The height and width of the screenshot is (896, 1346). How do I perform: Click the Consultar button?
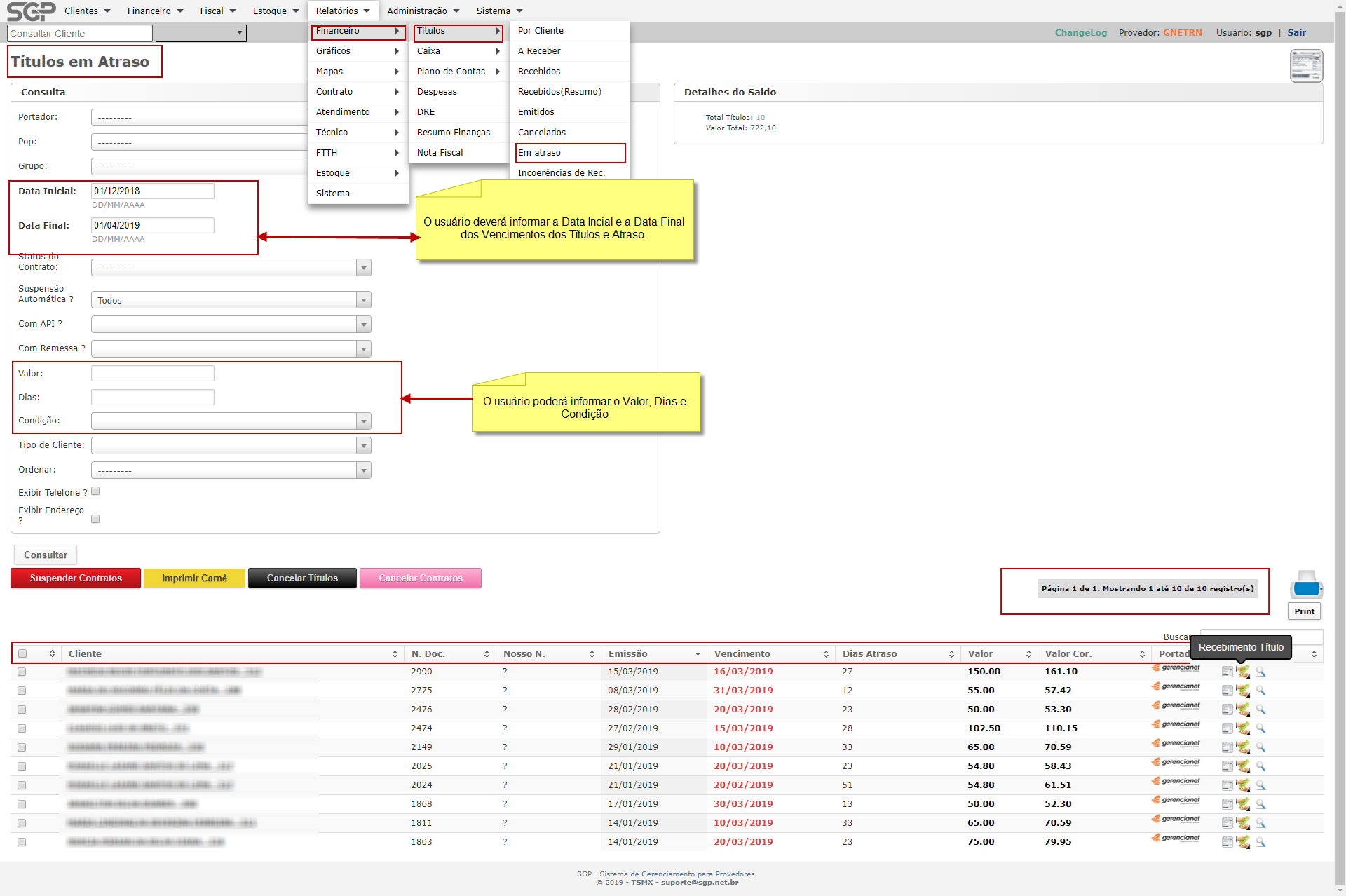46,555
